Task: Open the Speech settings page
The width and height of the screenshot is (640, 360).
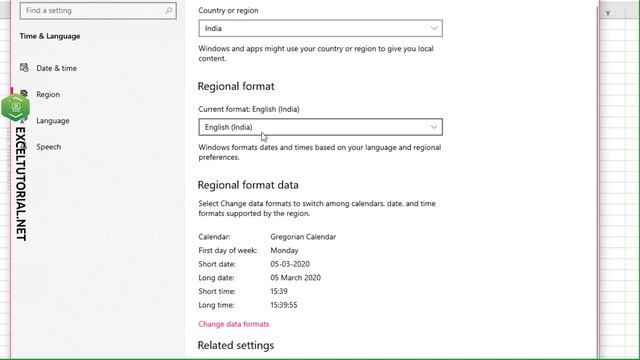Action: point(49,147)
